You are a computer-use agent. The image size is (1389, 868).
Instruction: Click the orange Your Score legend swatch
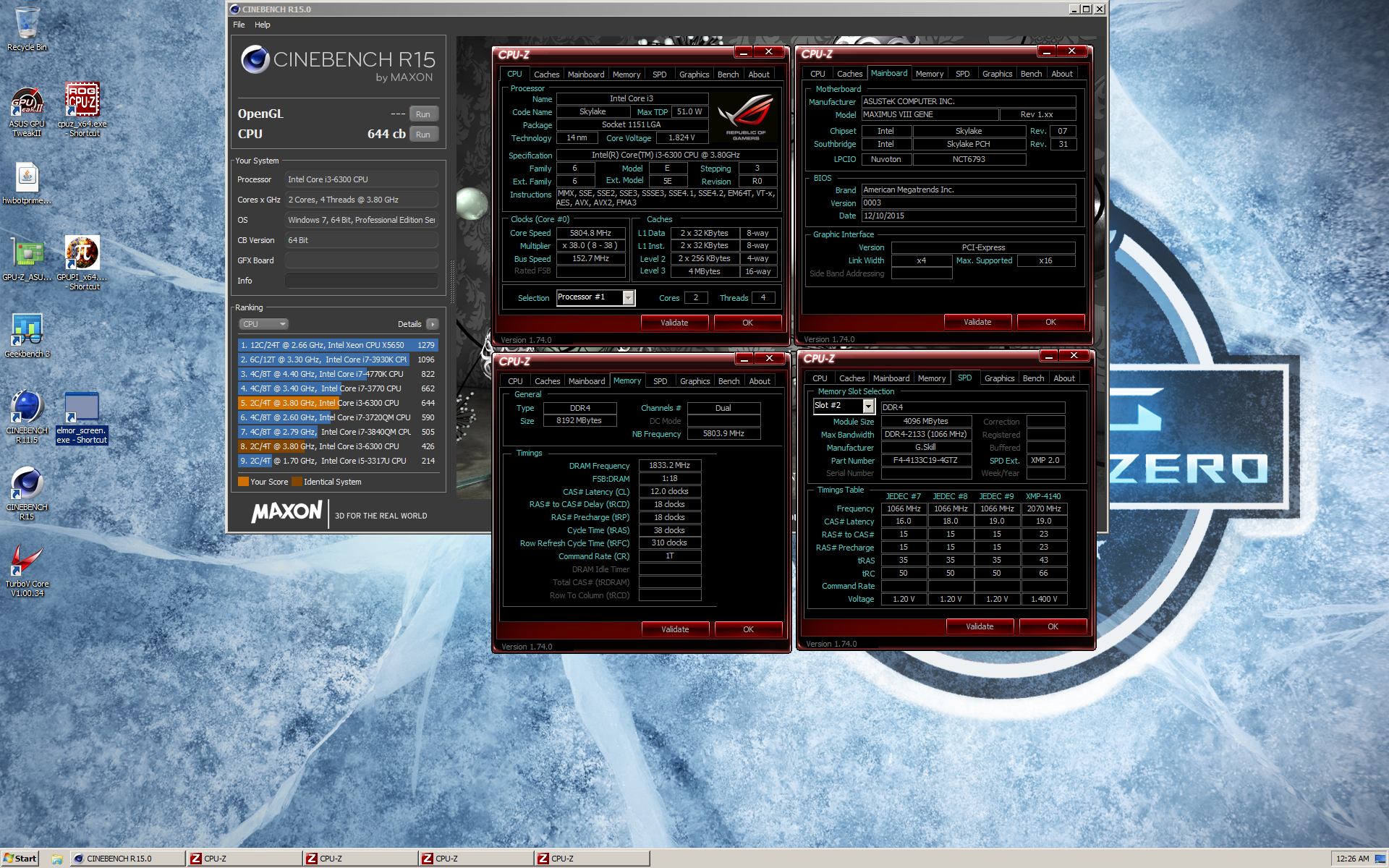tap(243, 482)
